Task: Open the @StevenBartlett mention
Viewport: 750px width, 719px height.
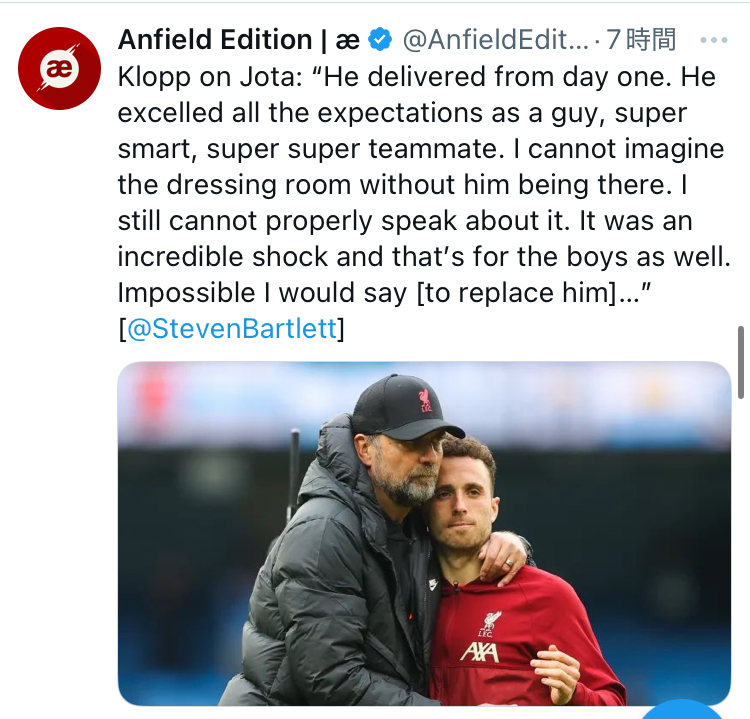Action: [x=231, y=330]
